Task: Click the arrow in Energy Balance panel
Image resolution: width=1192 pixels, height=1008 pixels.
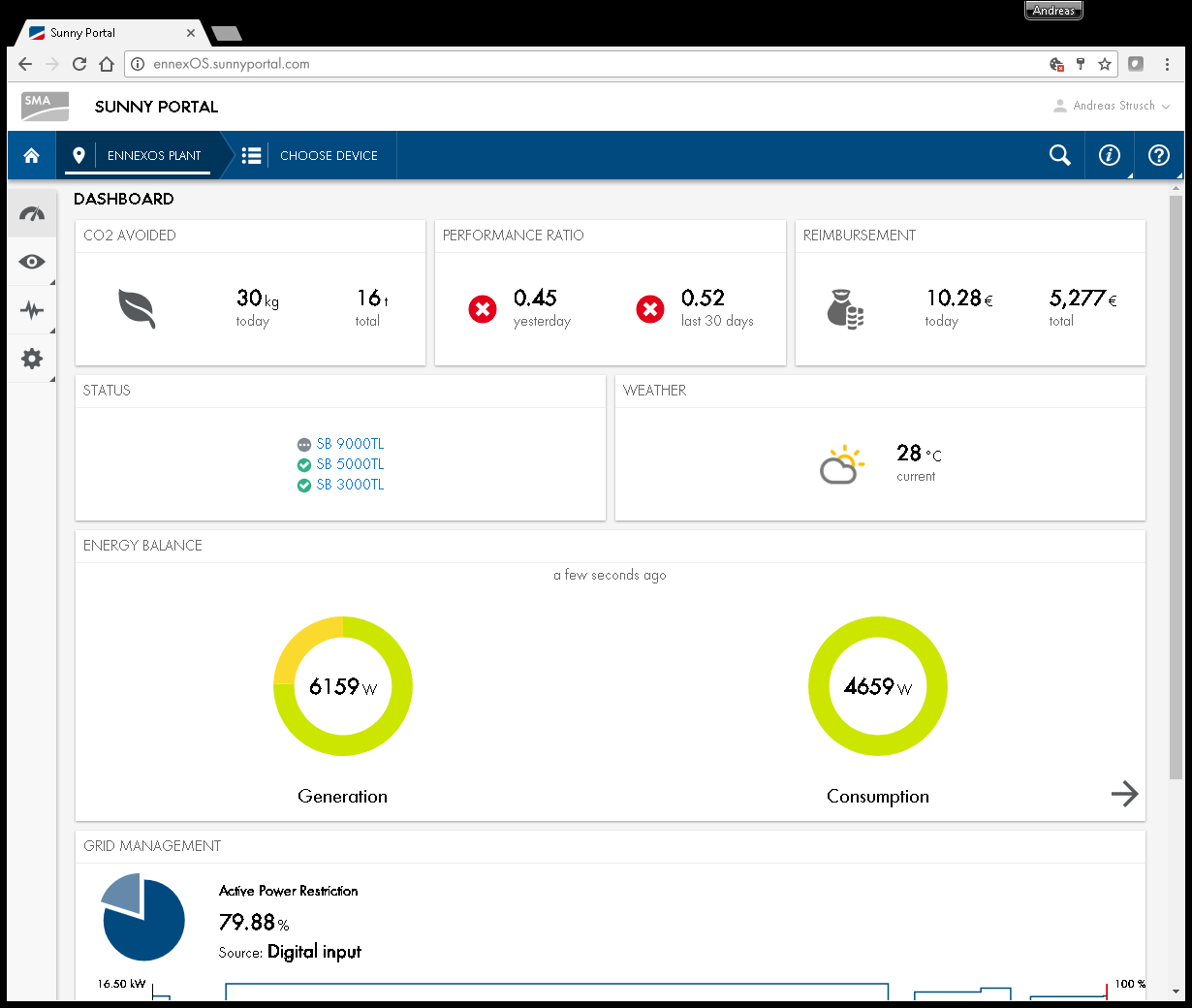Action: (x=1124, y=794)
